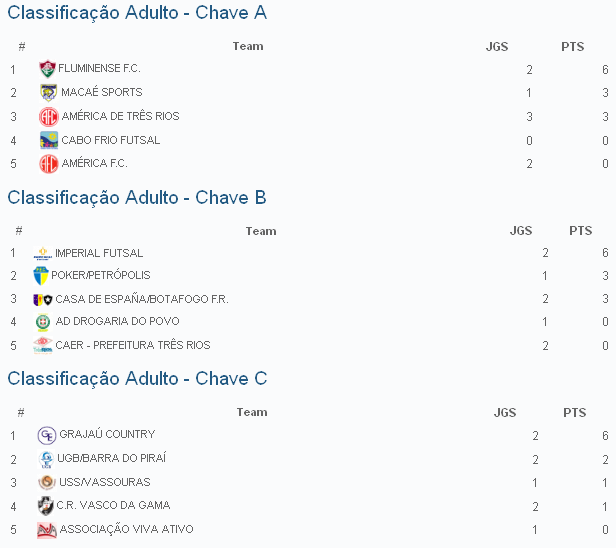
Task: Click the Classificação Adulto - Chave B heading
Action: point(137,198)
